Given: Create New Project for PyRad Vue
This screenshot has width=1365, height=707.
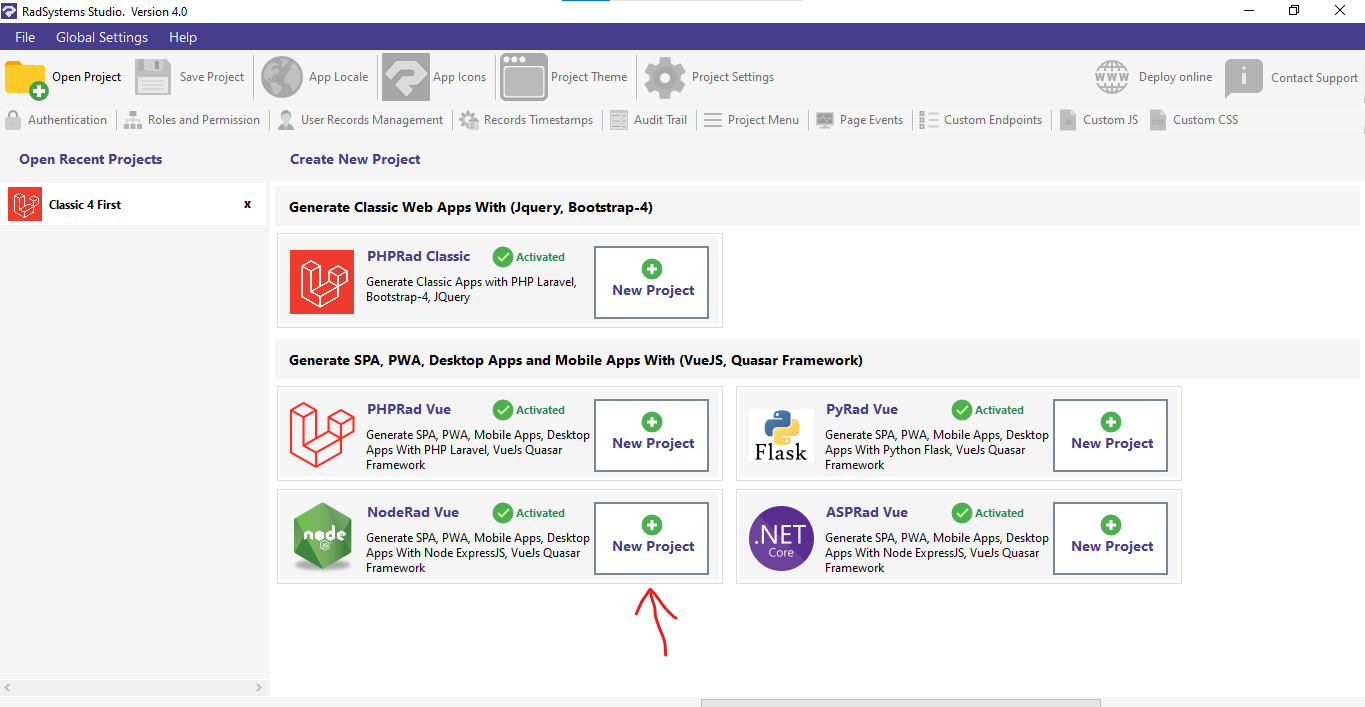Looking at the screenshot, I should coord(1111,435).
